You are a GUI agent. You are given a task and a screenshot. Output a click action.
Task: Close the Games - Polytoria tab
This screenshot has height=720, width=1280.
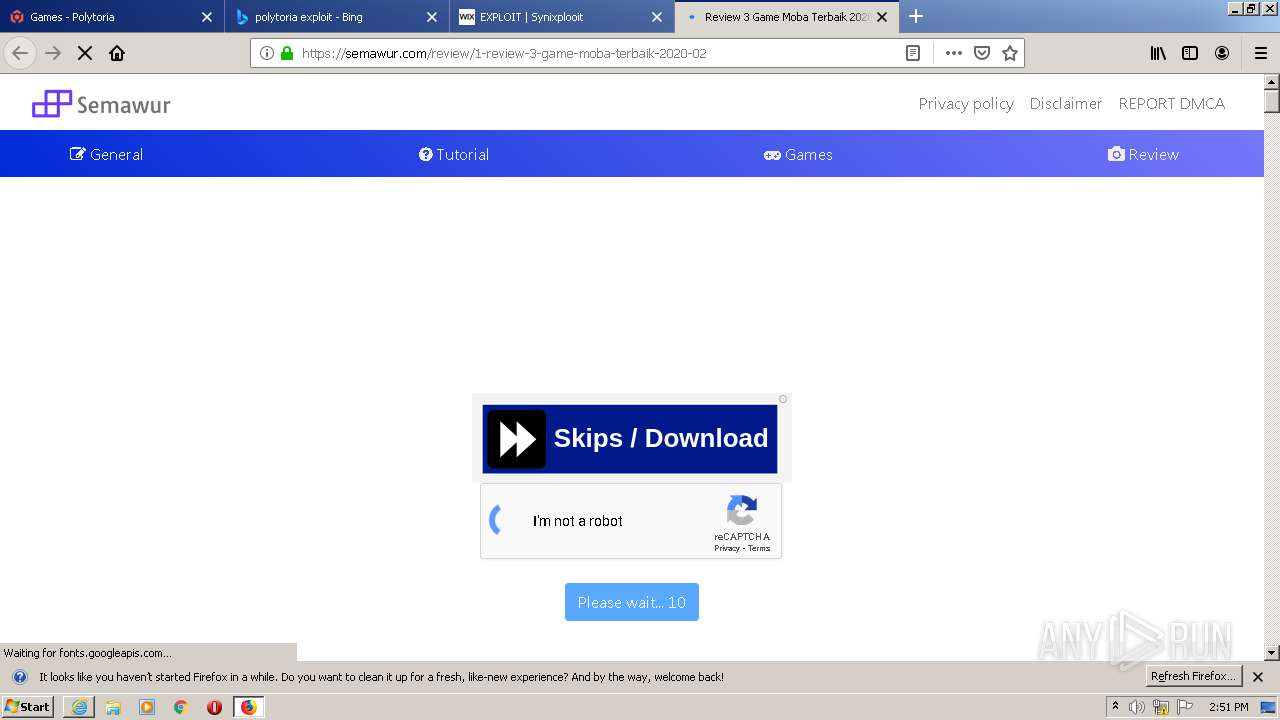coord(207,17)
